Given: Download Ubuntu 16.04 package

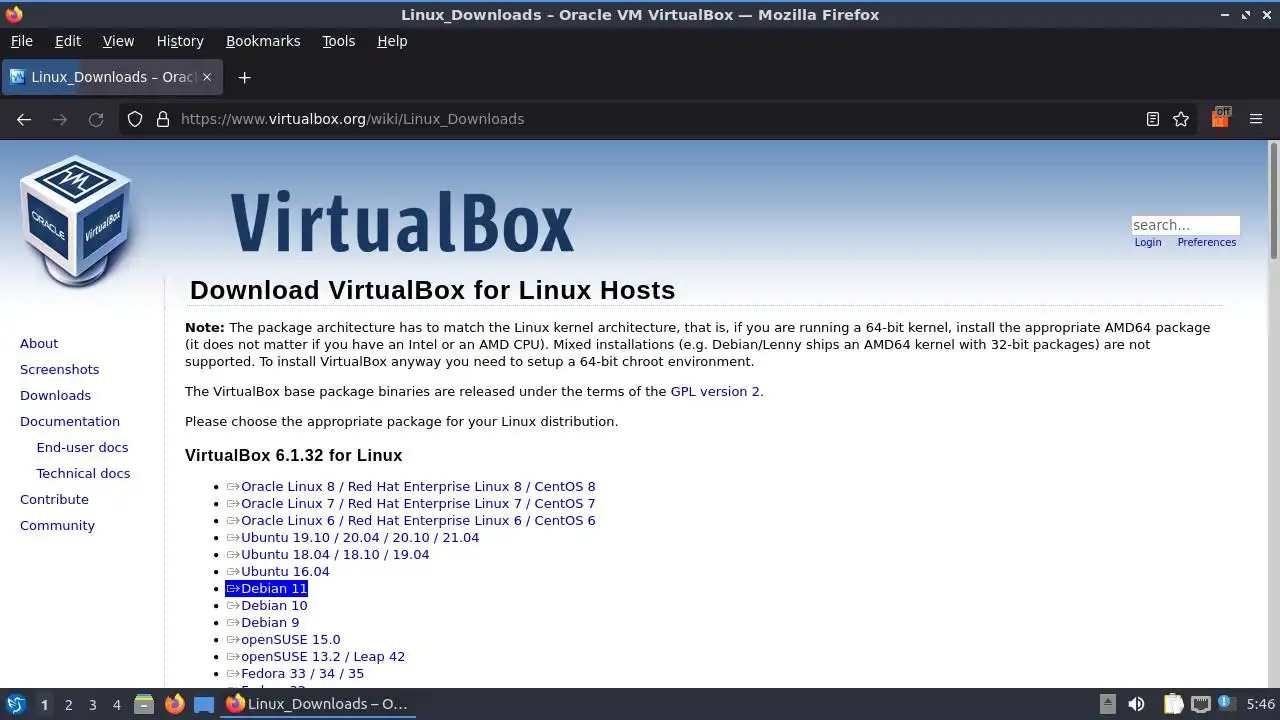Looking at the screenshot, I should [x=278, y=571].
